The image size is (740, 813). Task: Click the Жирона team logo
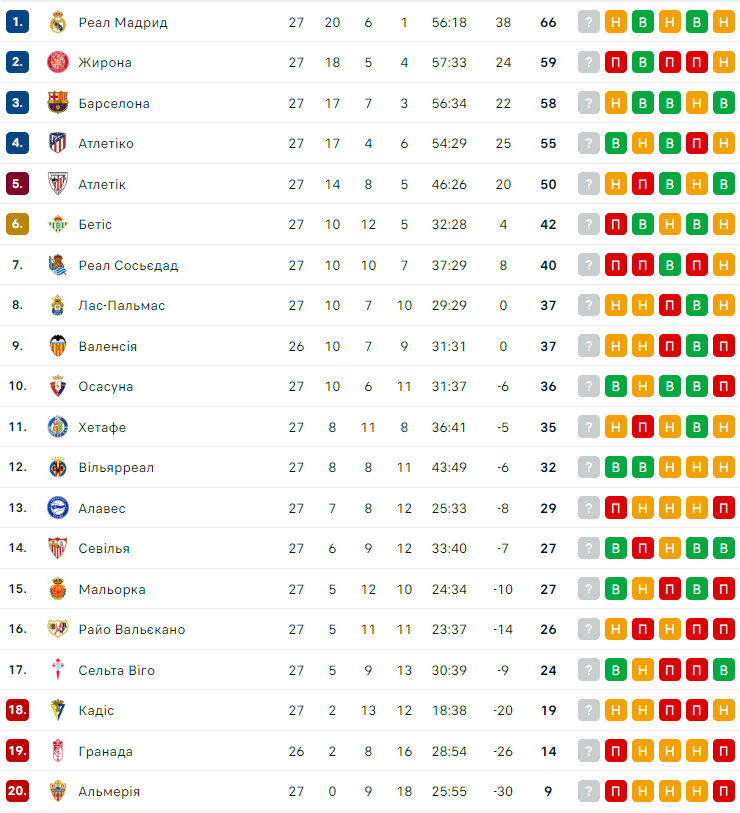coord(57,62)
